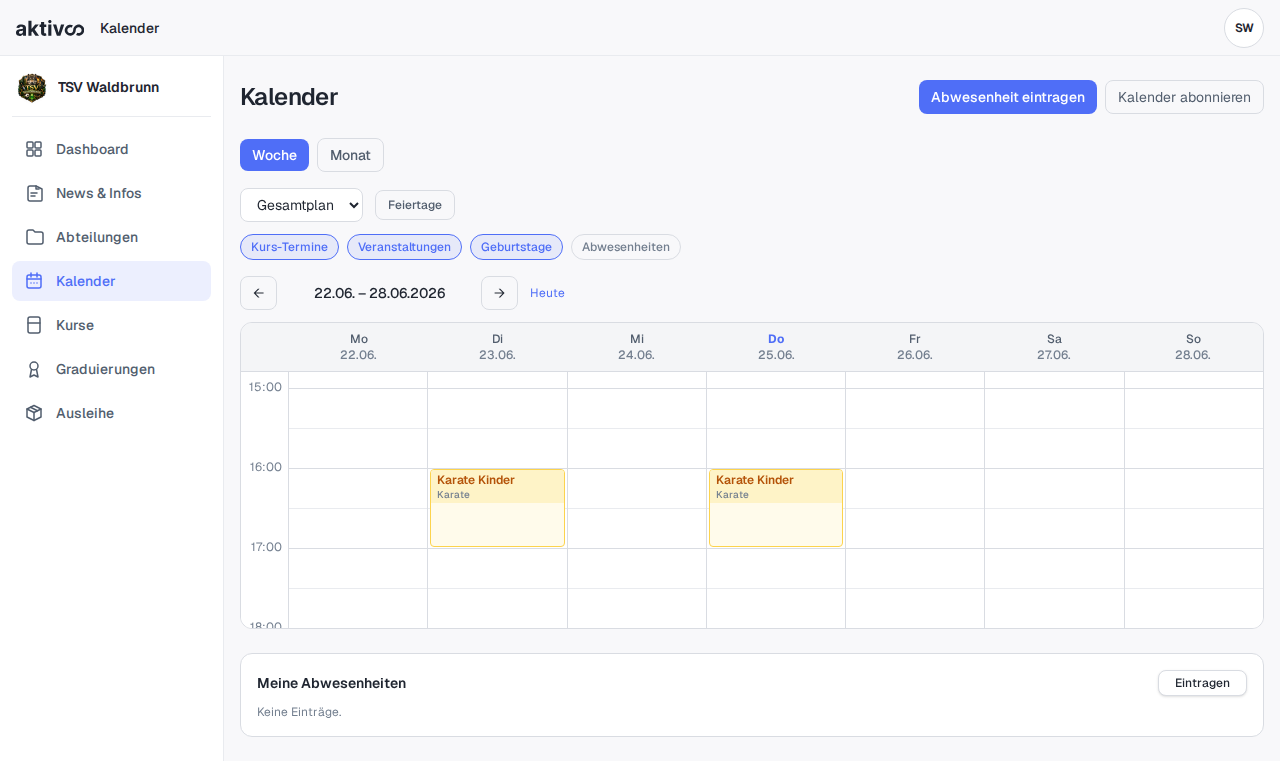Click the Abteilungen folder icon
1280x761 pixels.
(34, 237)
